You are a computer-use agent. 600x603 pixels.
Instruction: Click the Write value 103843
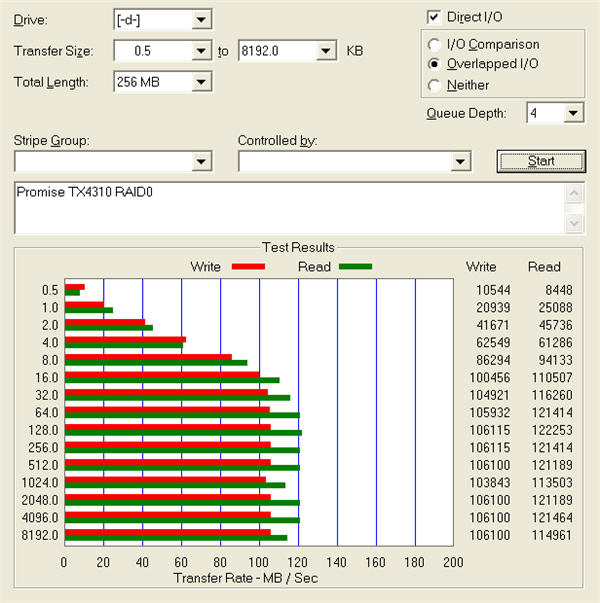coord(490,483)
